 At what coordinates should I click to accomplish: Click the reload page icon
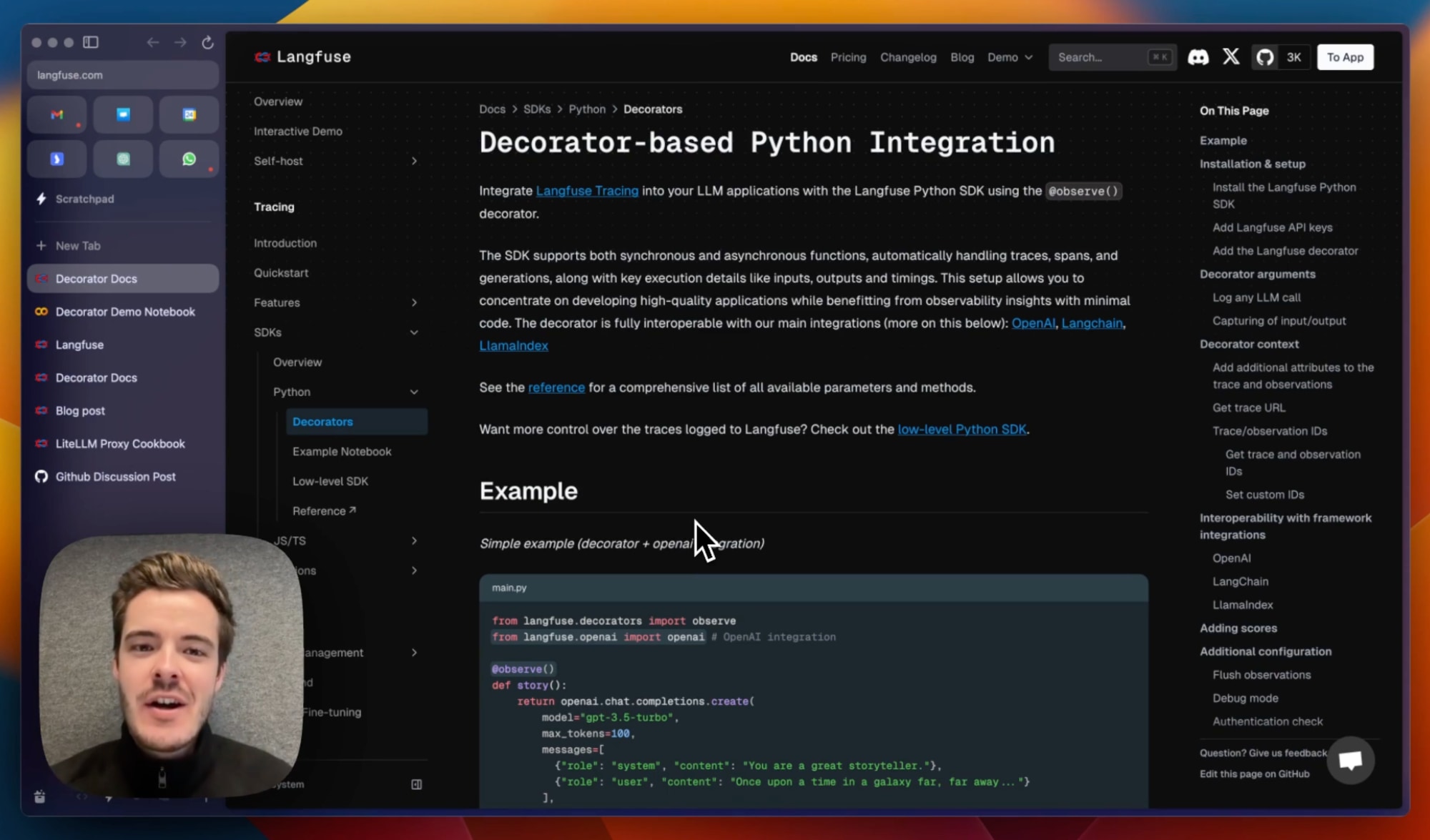(x=207, y=42)
